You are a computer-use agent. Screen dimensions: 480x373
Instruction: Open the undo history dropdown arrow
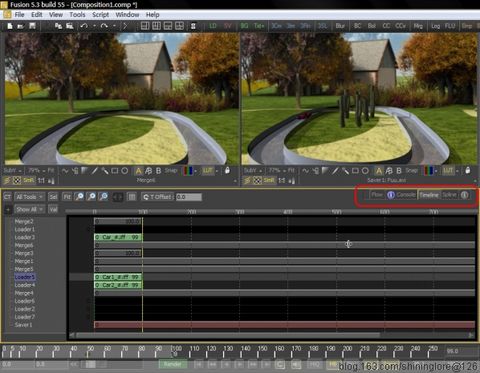94,26
